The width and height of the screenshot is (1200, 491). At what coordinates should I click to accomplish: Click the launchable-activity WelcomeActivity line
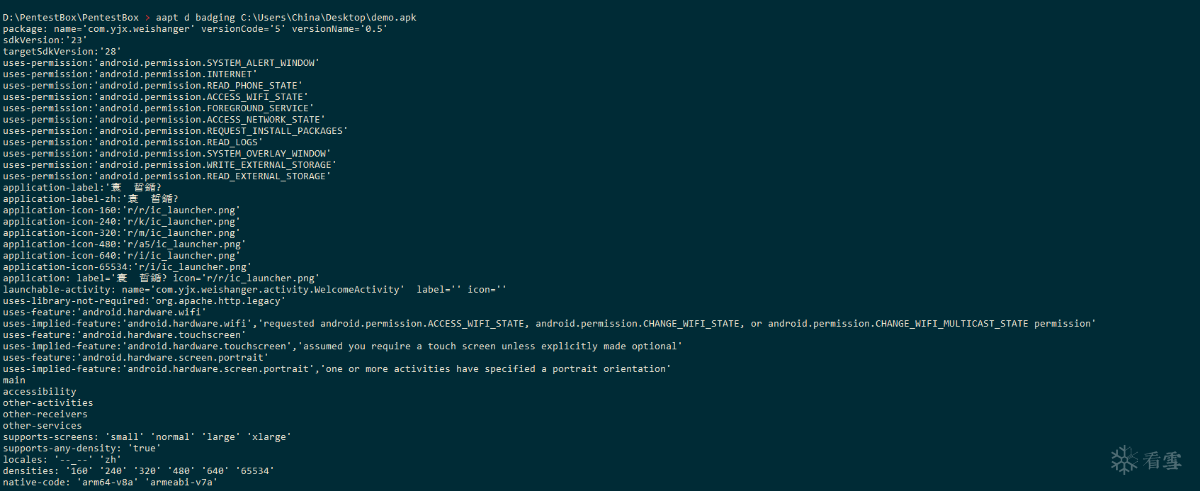(254, 290)
